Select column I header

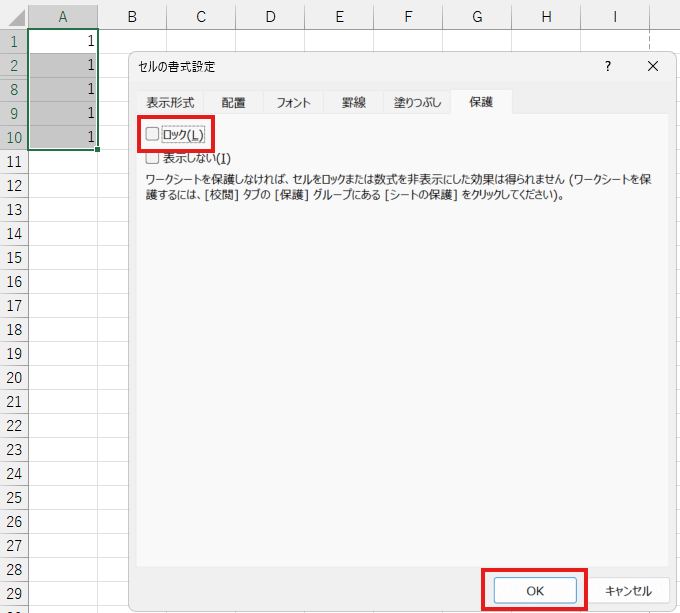[615, 16]
